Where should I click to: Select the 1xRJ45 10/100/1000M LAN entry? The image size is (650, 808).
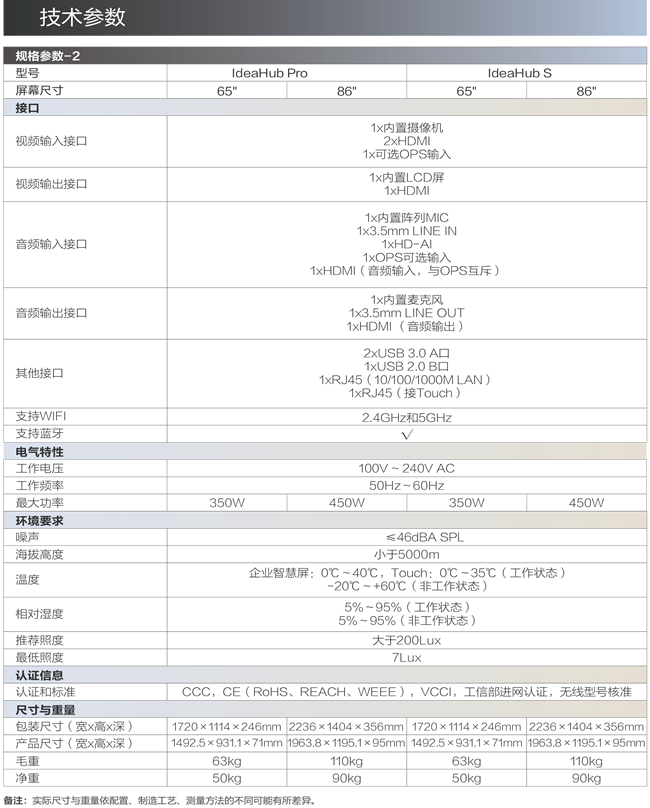[405, 380]
